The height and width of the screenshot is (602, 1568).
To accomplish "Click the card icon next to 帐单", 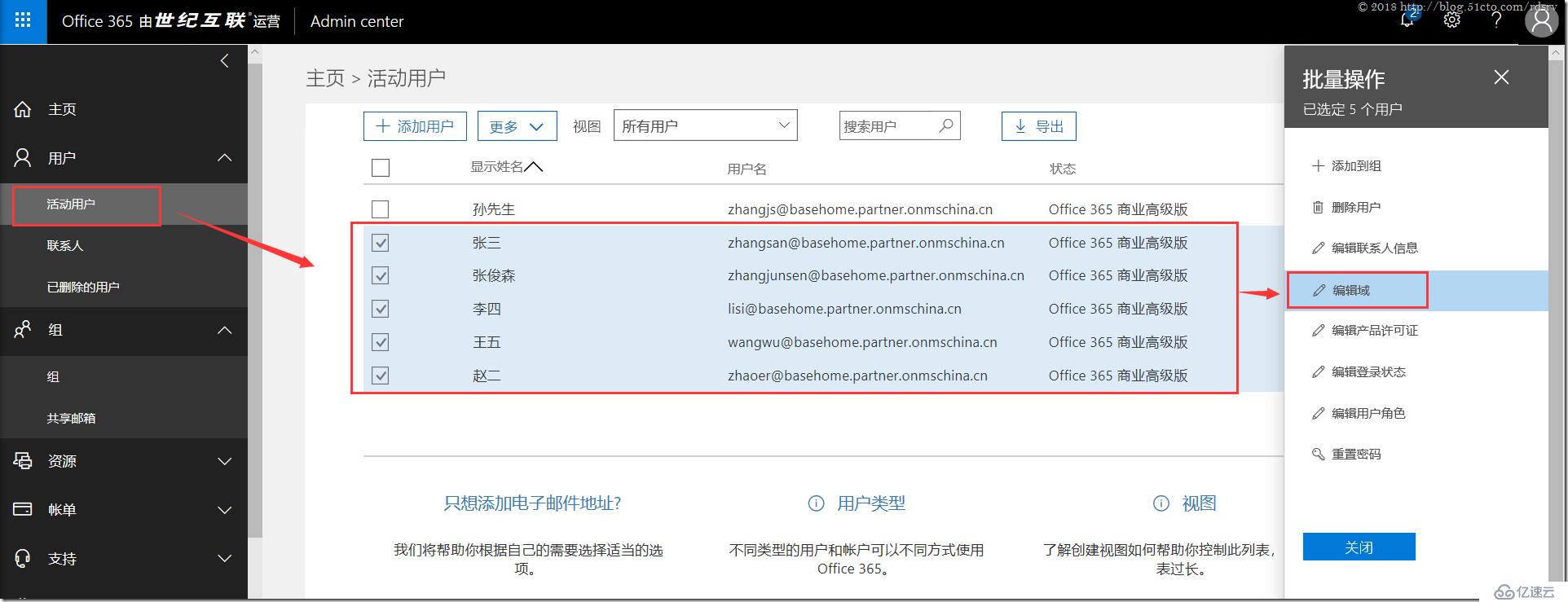I will click(23, 509).
